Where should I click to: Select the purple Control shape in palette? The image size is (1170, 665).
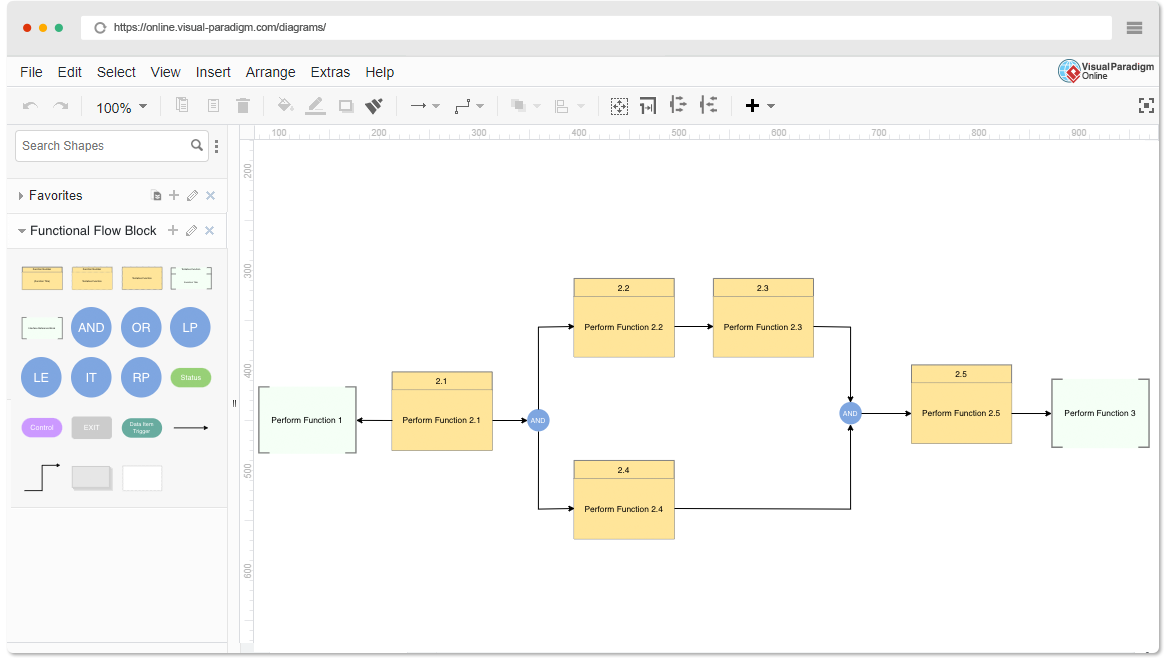coord(42,428)
